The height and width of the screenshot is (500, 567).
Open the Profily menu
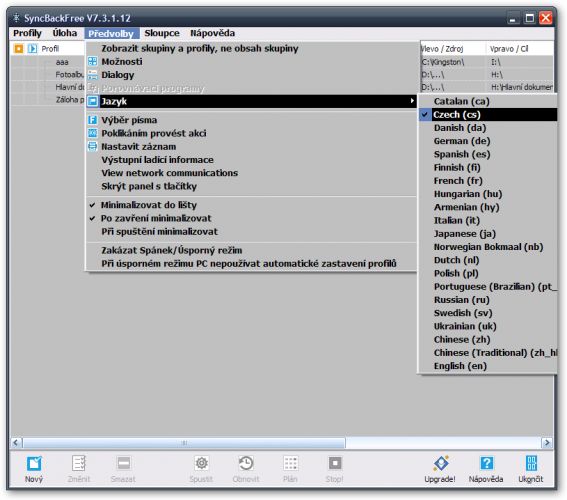tap(27, 33)
